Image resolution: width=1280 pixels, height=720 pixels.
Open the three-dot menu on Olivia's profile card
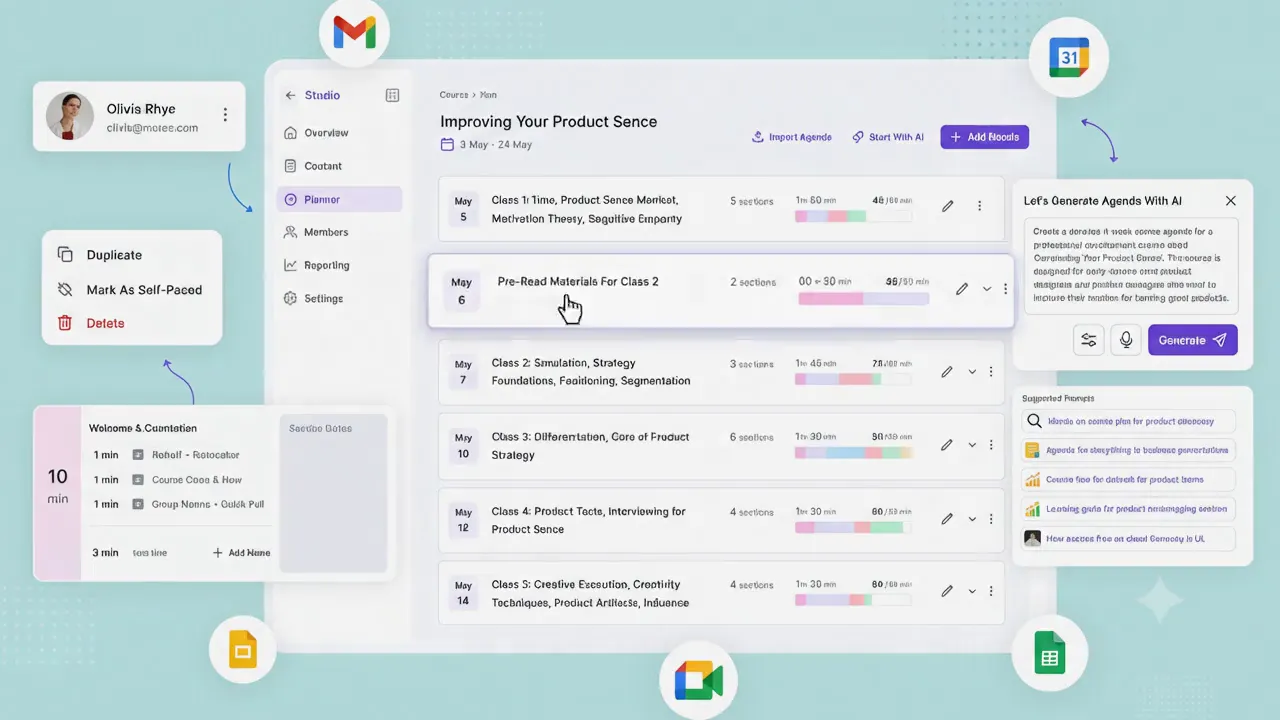tap(225, 115)
